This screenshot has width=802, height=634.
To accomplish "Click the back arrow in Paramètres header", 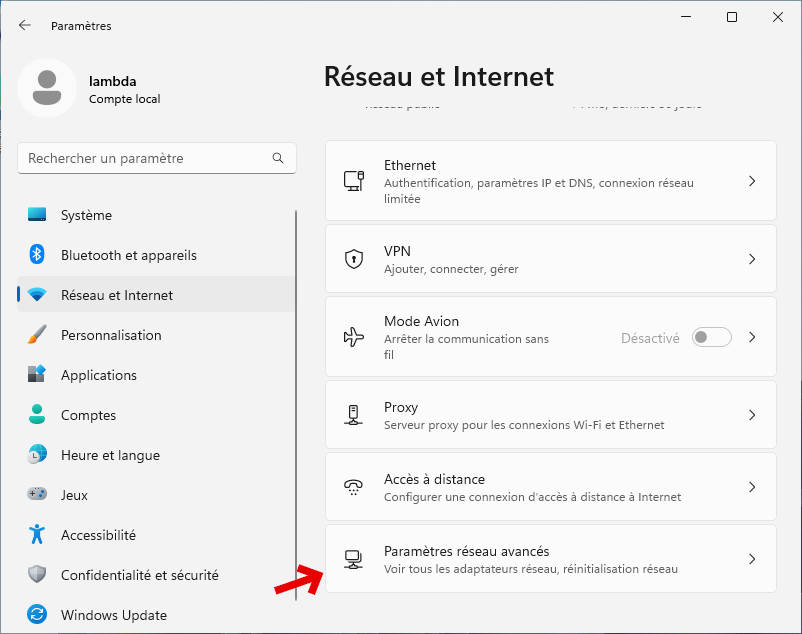I will [25, 25].
